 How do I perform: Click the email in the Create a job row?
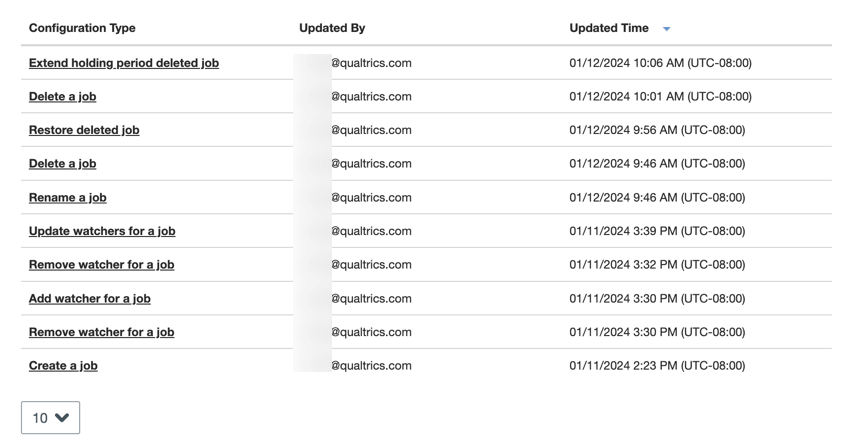(371, 366)
